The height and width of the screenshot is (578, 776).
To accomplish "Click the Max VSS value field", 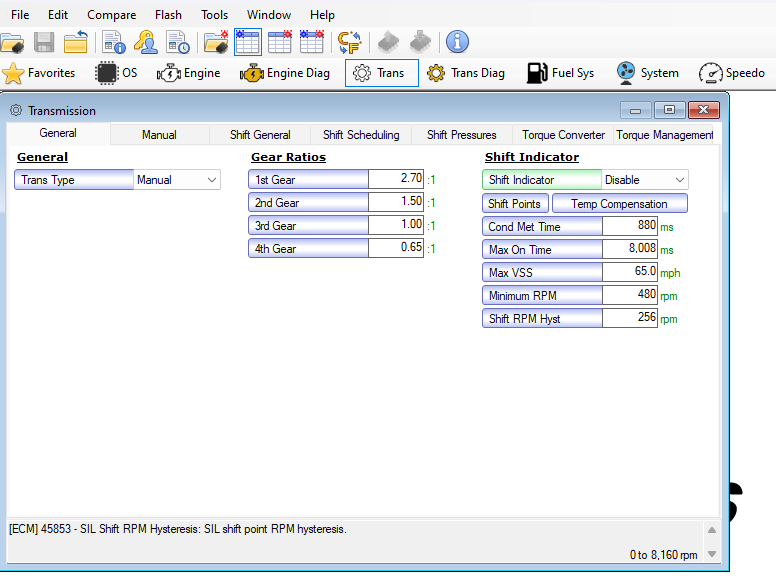I will click(x=630, y=271).
